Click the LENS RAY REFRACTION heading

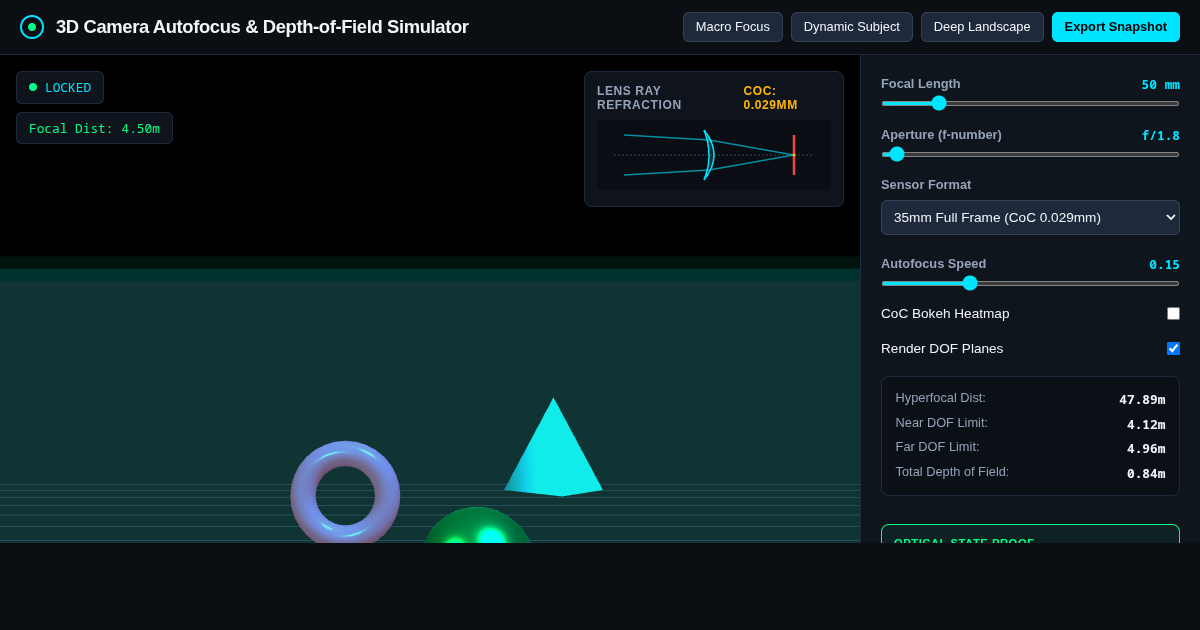pyautogui.click(x=639, y=98)
